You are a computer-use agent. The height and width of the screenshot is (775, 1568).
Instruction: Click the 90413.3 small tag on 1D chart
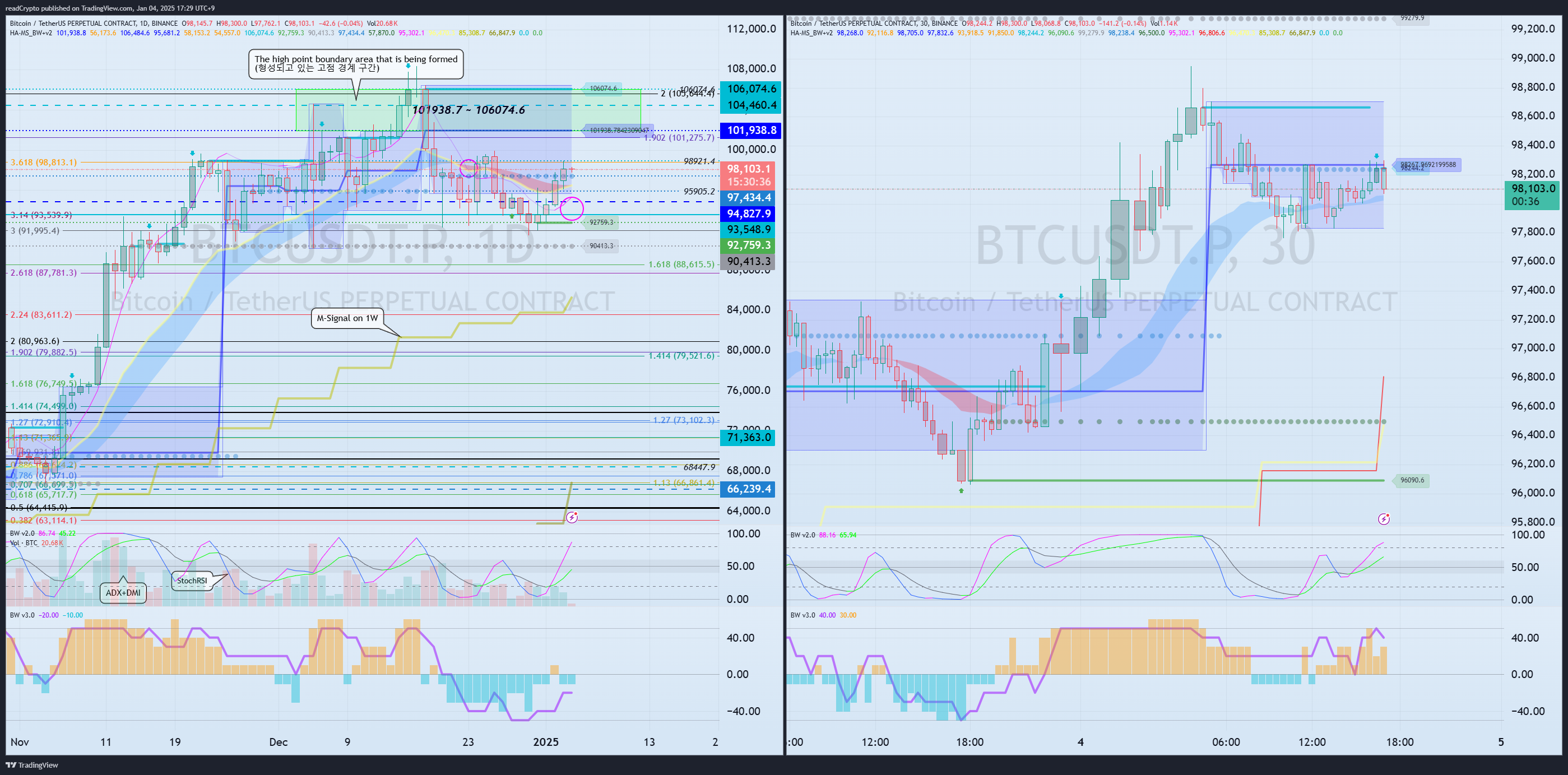coord(601,246)
